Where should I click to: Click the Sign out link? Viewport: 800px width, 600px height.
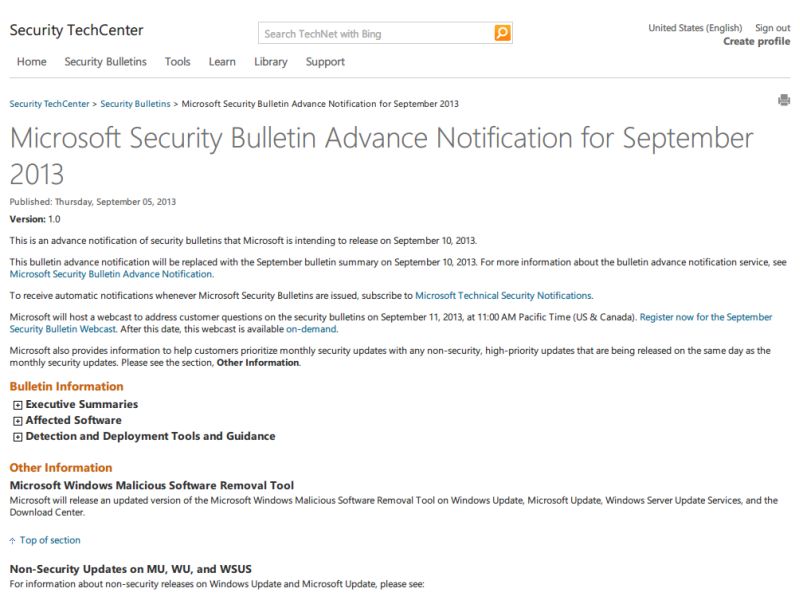coord(772,28)
